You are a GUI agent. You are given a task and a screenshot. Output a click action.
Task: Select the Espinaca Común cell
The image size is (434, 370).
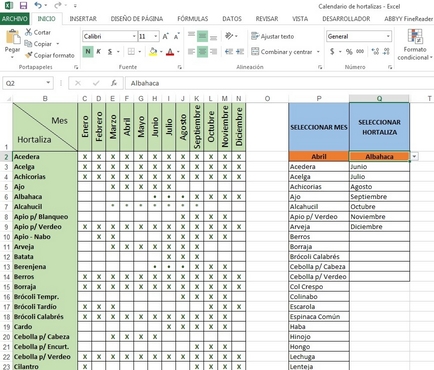[x=319, y=317]
